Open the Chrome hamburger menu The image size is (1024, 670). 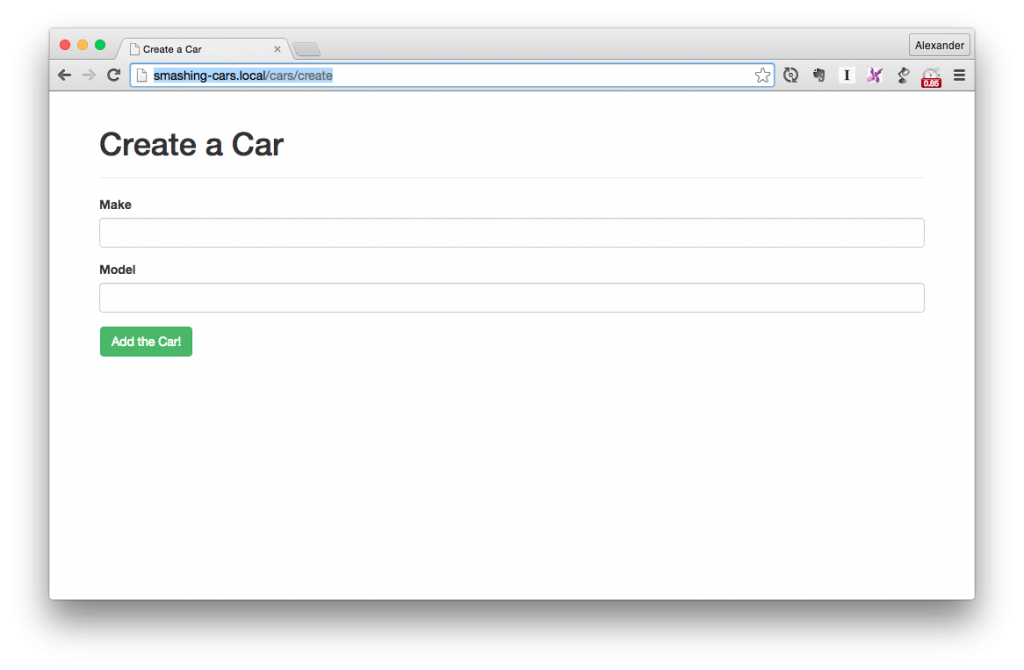pyautogui.click(x=958, y=75)
